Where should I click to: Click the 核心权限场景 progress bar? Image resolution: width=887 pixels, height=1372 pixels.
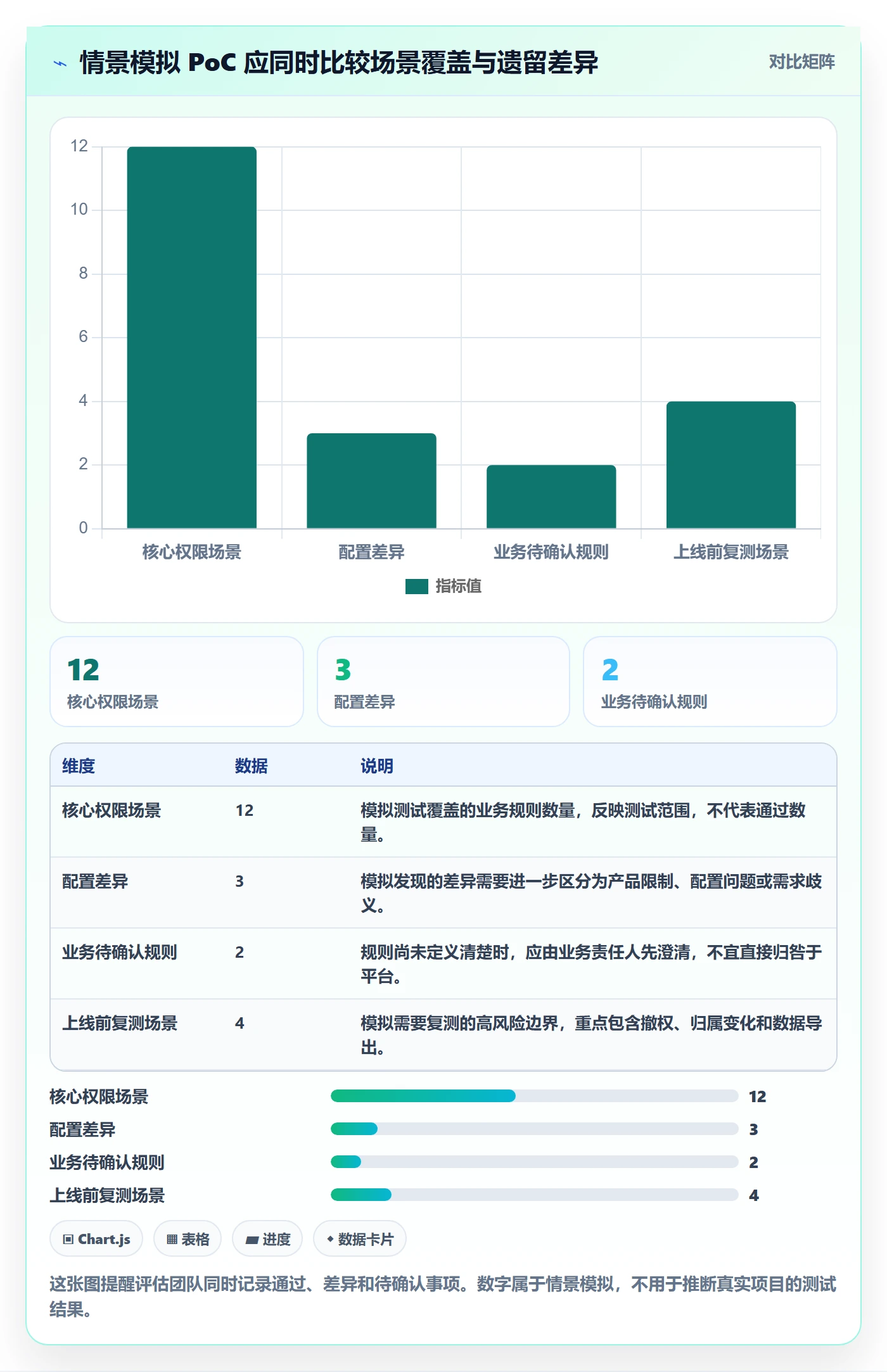(535, 1096)
